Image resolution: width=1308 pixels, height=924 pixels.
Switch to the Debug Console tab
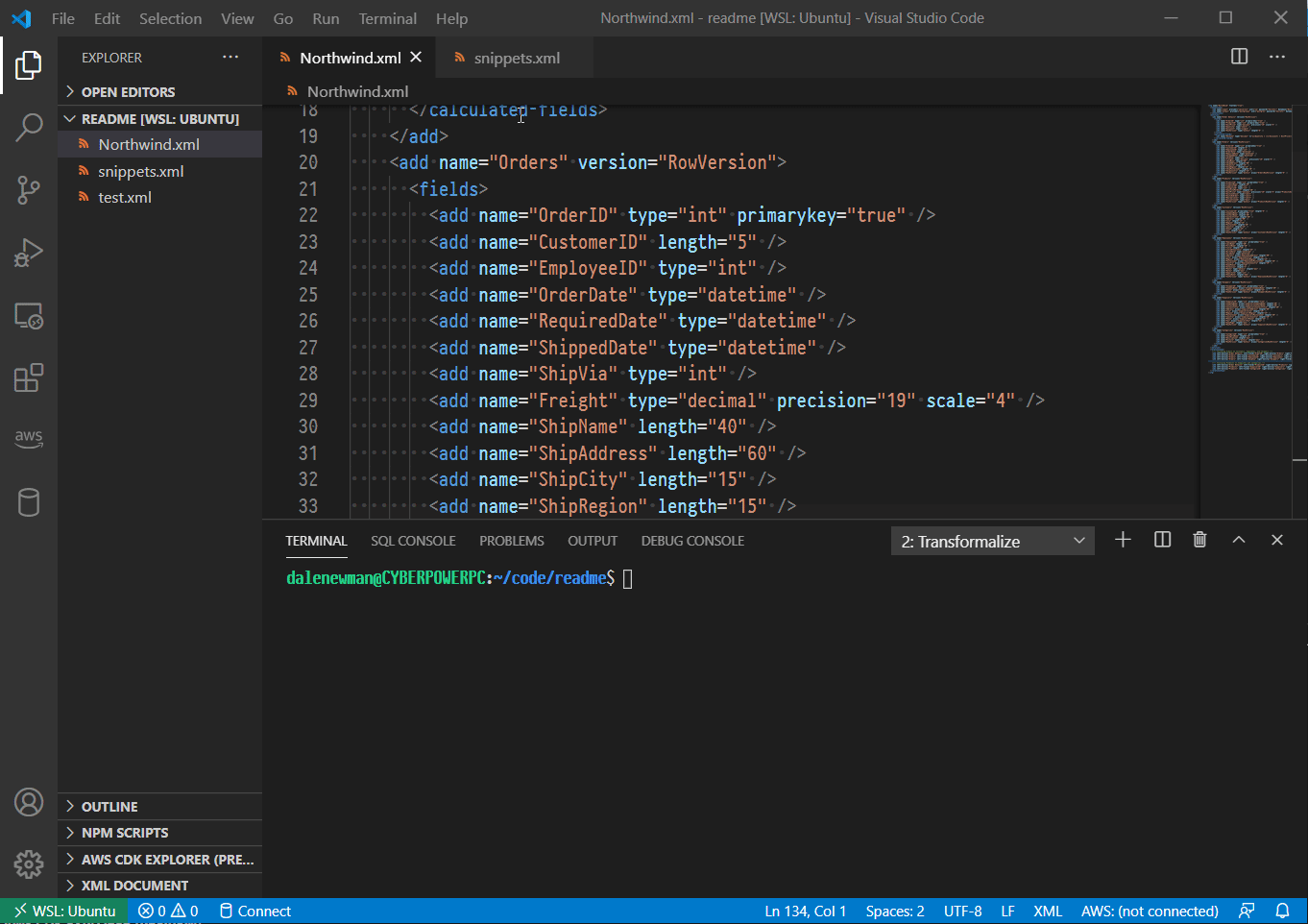coord(692,541)
